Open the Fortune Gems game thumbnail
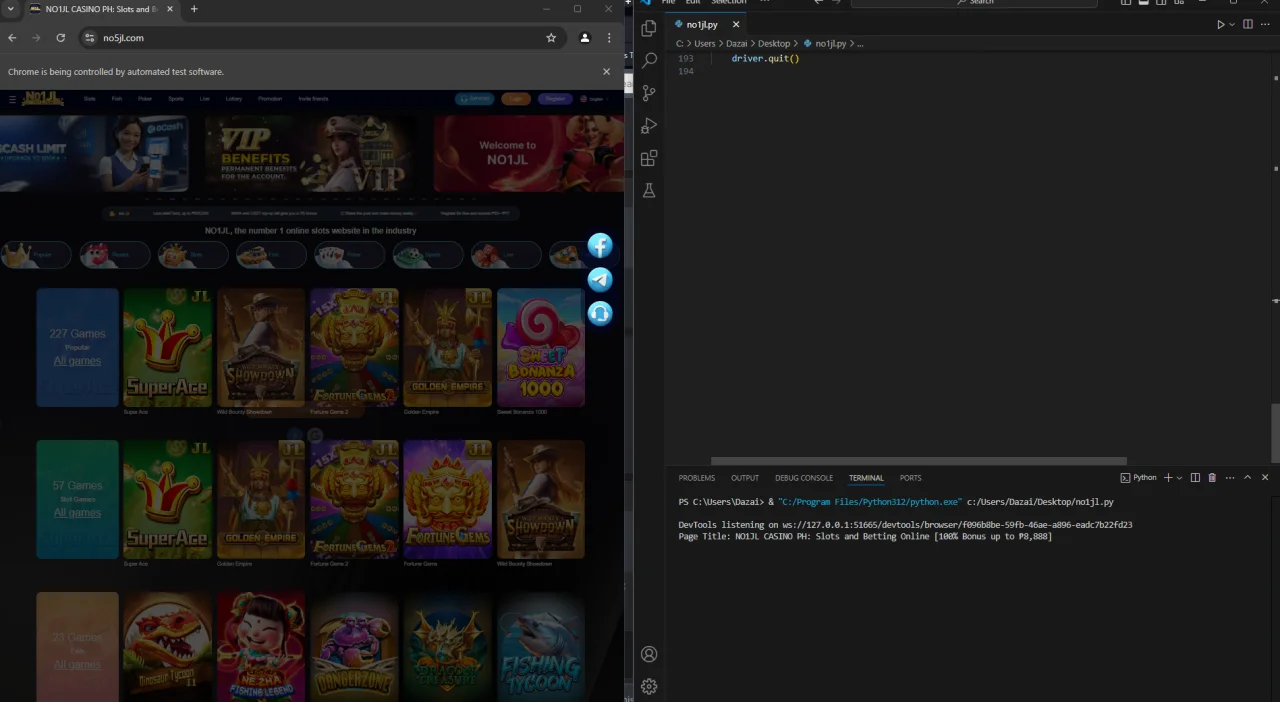The width and height of the screenshot is (1280, 702). tap(447, 499)
